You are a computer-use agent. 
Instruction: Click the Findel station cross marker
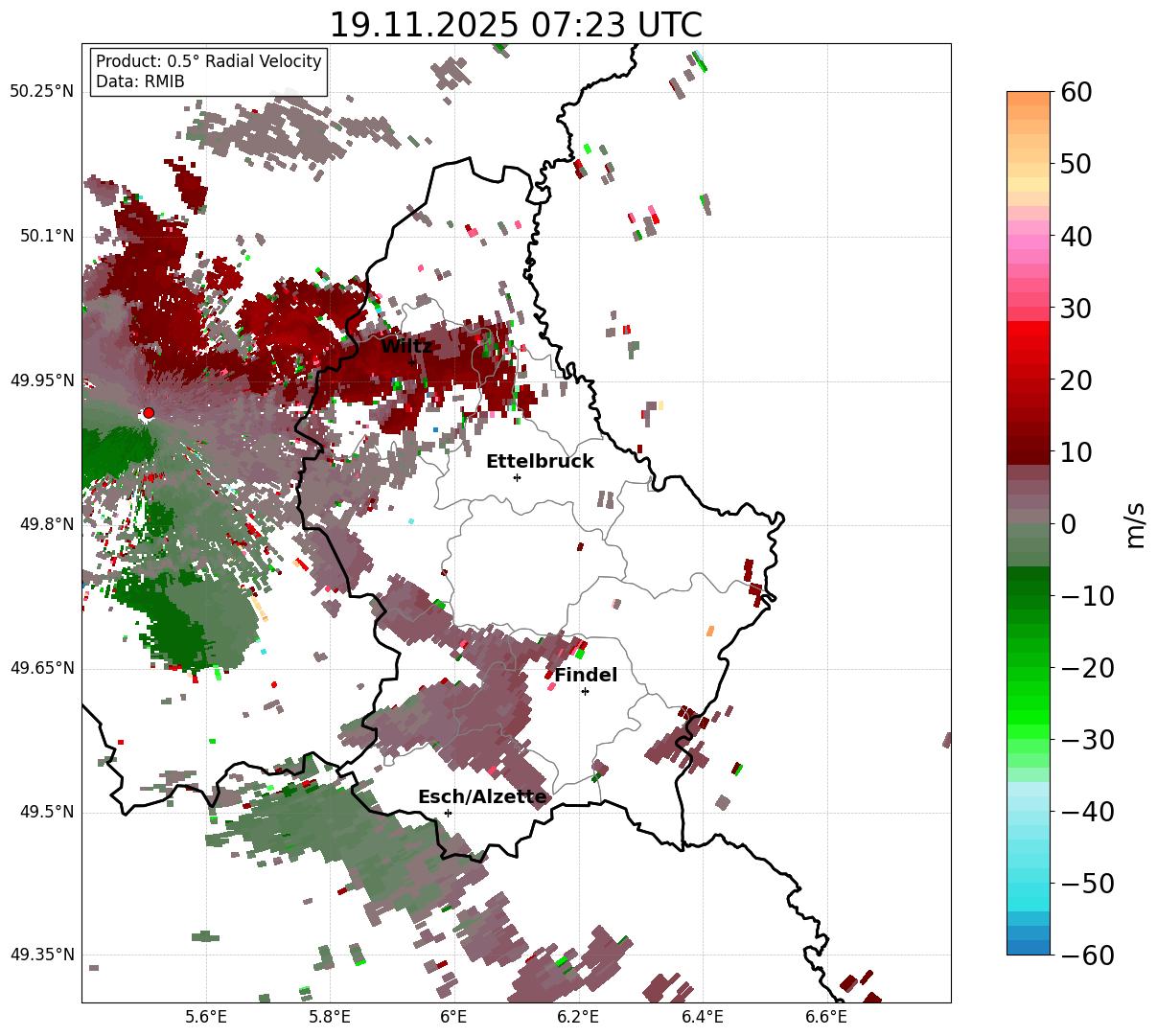pos(585,691)
